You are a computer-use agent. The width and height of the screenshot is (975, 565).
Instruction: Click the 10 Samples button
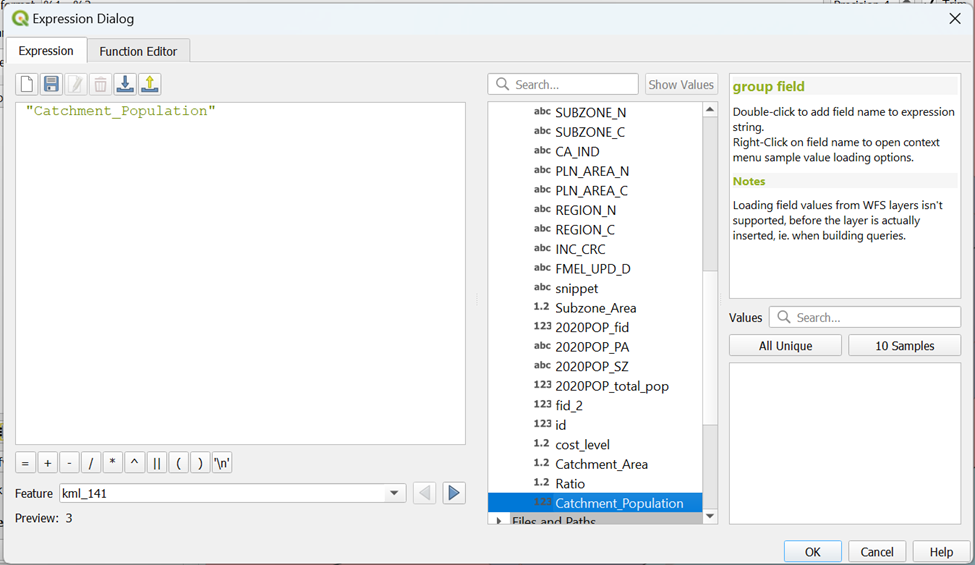pos(904,346)
